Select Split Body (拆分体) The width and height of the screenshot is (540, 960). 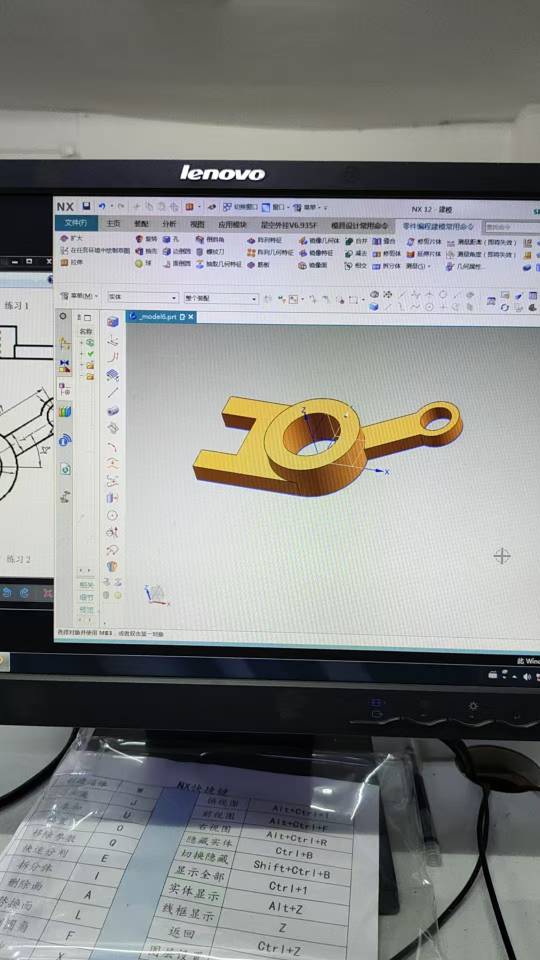387,266
